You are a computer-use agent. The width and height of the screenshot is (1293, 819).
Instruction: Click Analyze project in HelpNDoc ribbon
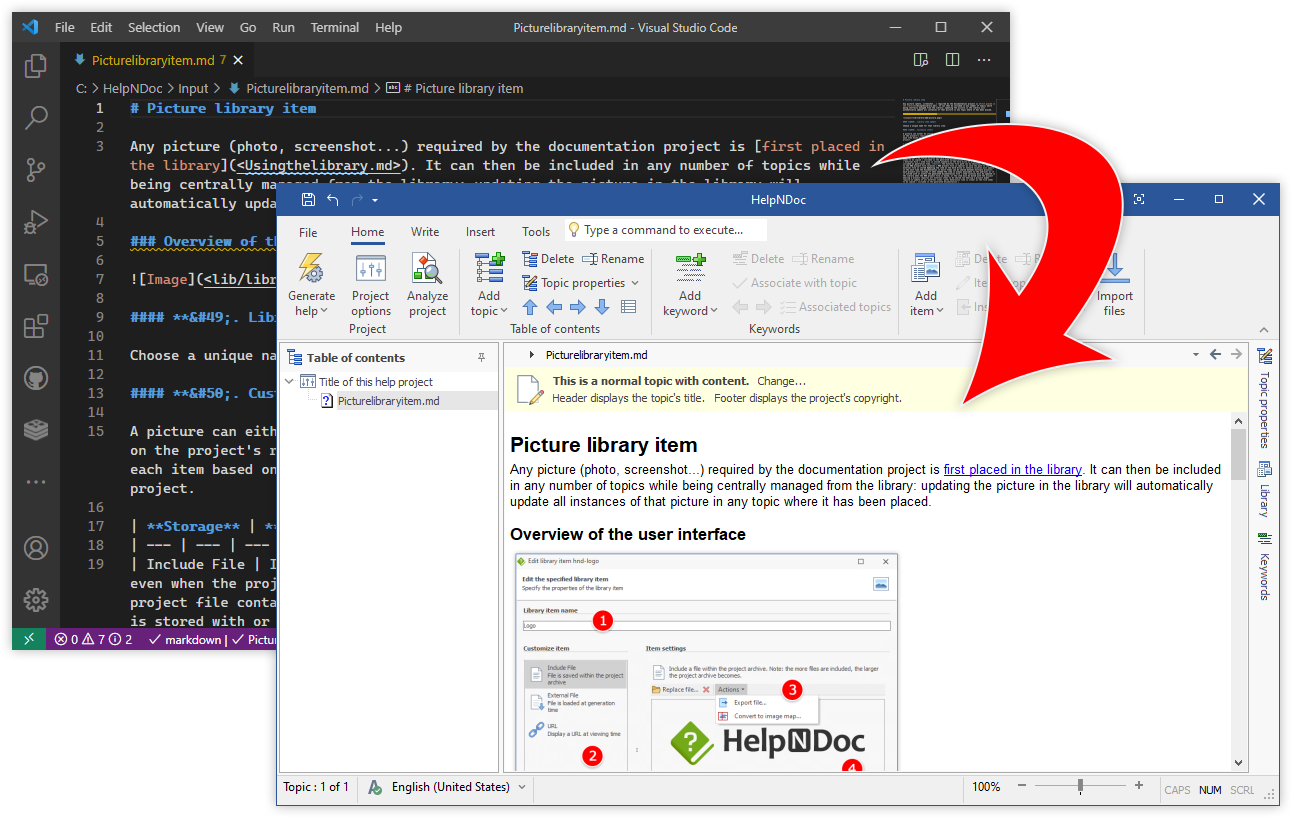[x=427, y=285]
